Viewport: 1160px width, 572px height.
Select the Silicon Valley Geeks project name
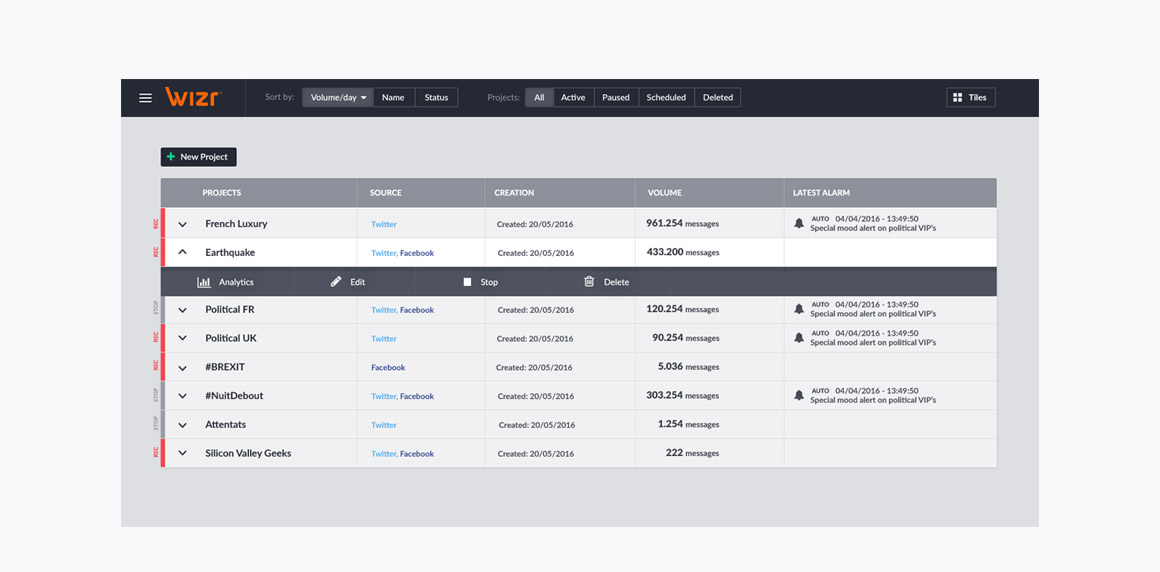point(248,453)
